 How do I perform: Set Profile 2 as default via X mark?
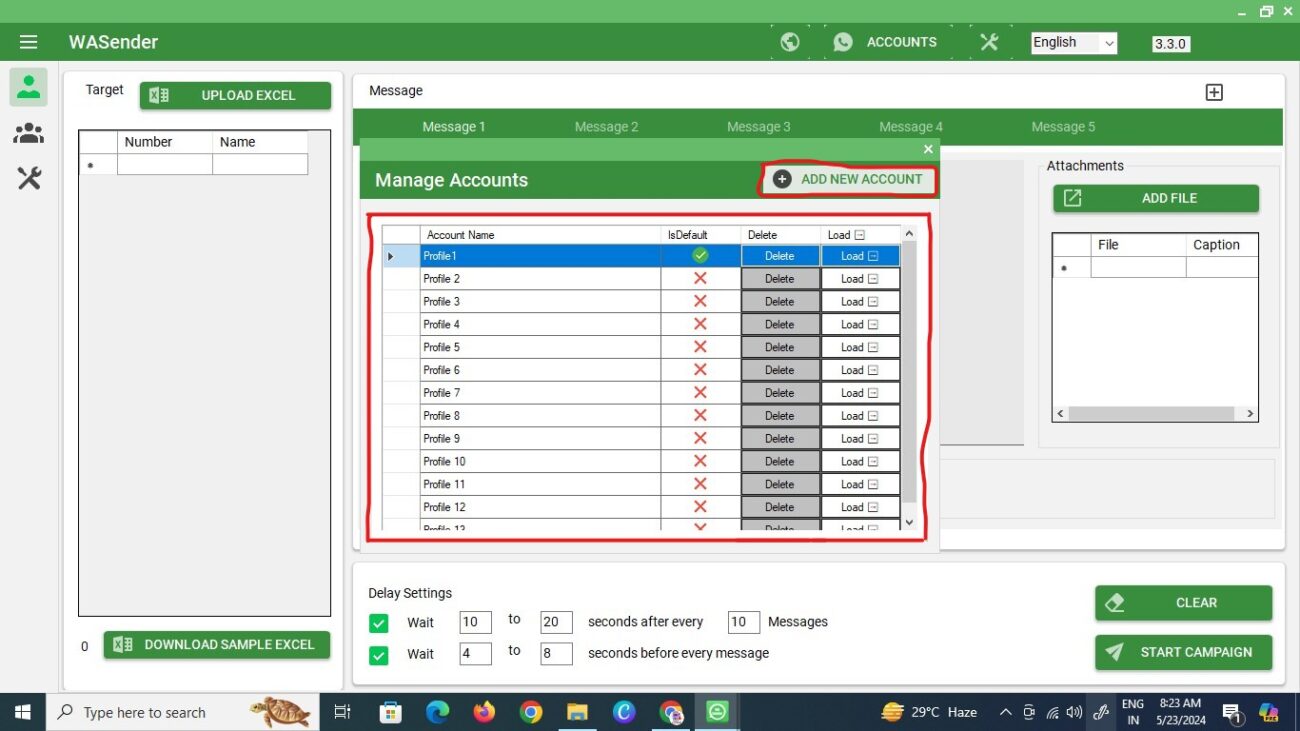(700, 279)
